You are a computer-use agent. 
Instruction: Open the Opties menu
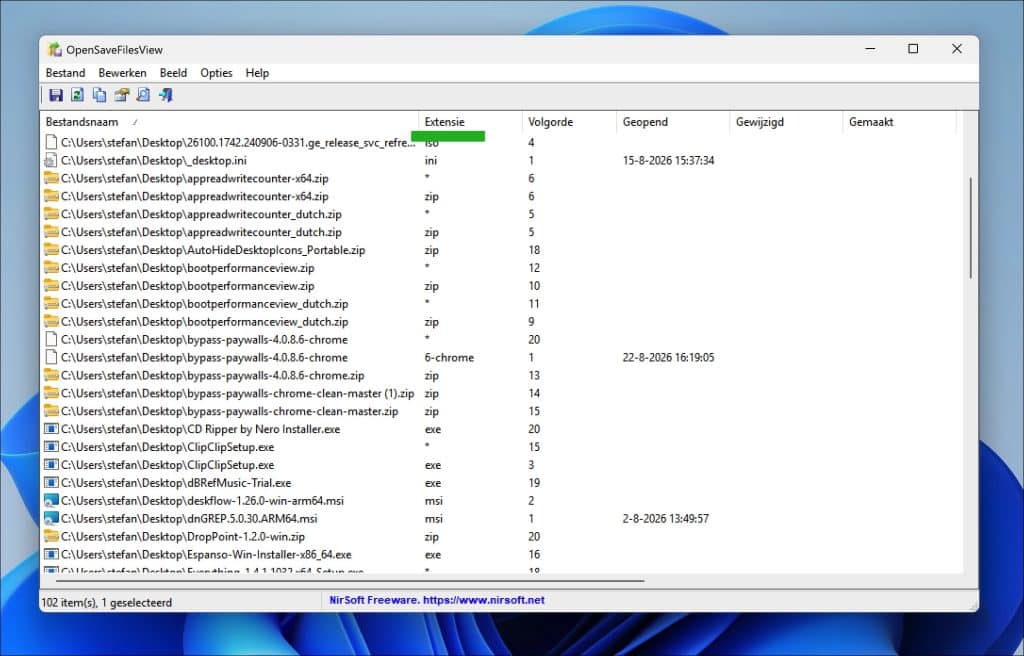pyautogui.click(x=216, y=73)
